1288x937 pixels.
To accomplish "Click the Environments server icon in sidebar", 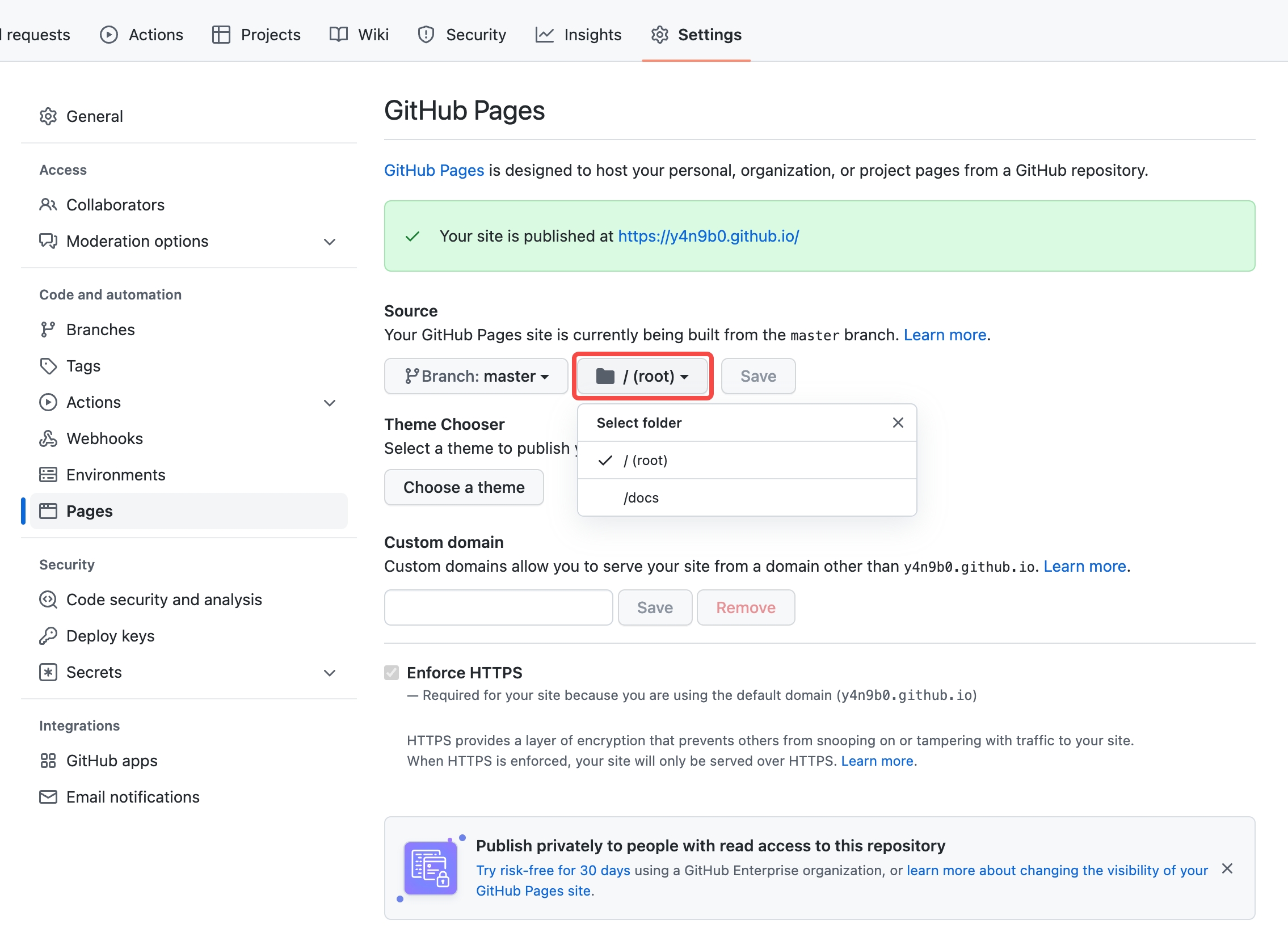I will (48, 475).
